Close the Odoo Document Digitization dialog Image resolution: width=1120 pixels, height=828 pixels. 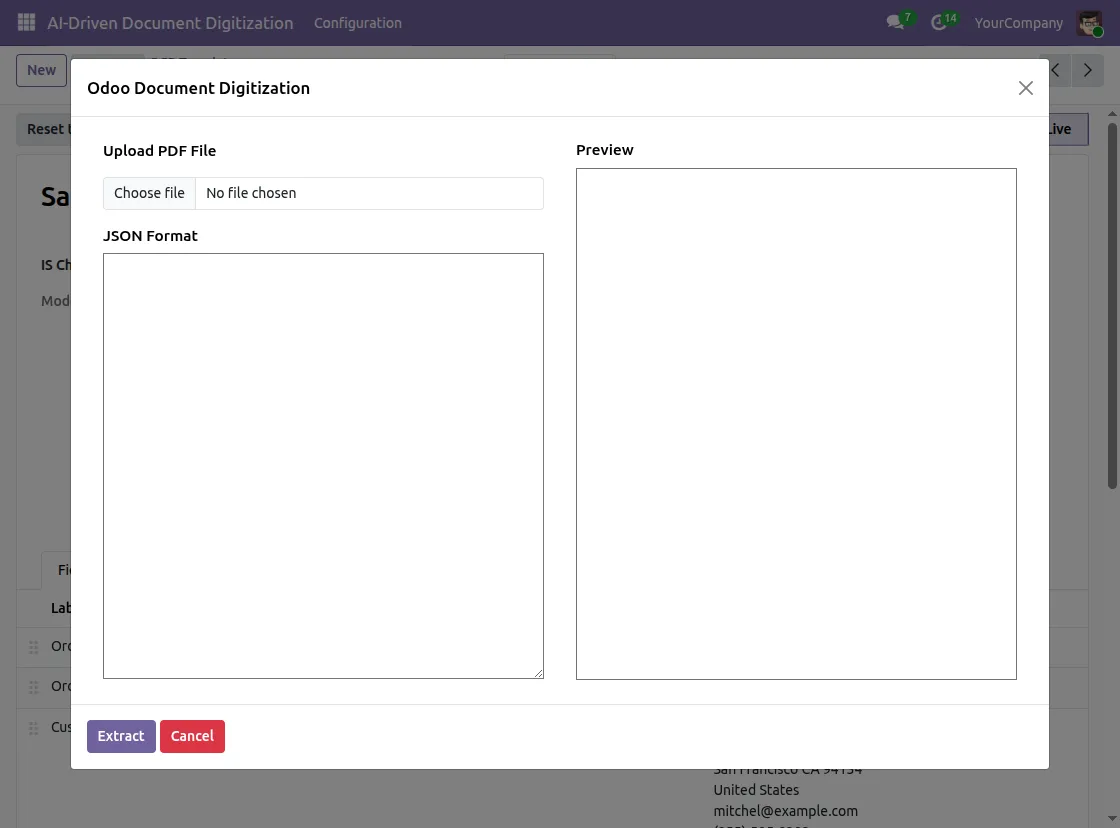(x=1026, y=88)
